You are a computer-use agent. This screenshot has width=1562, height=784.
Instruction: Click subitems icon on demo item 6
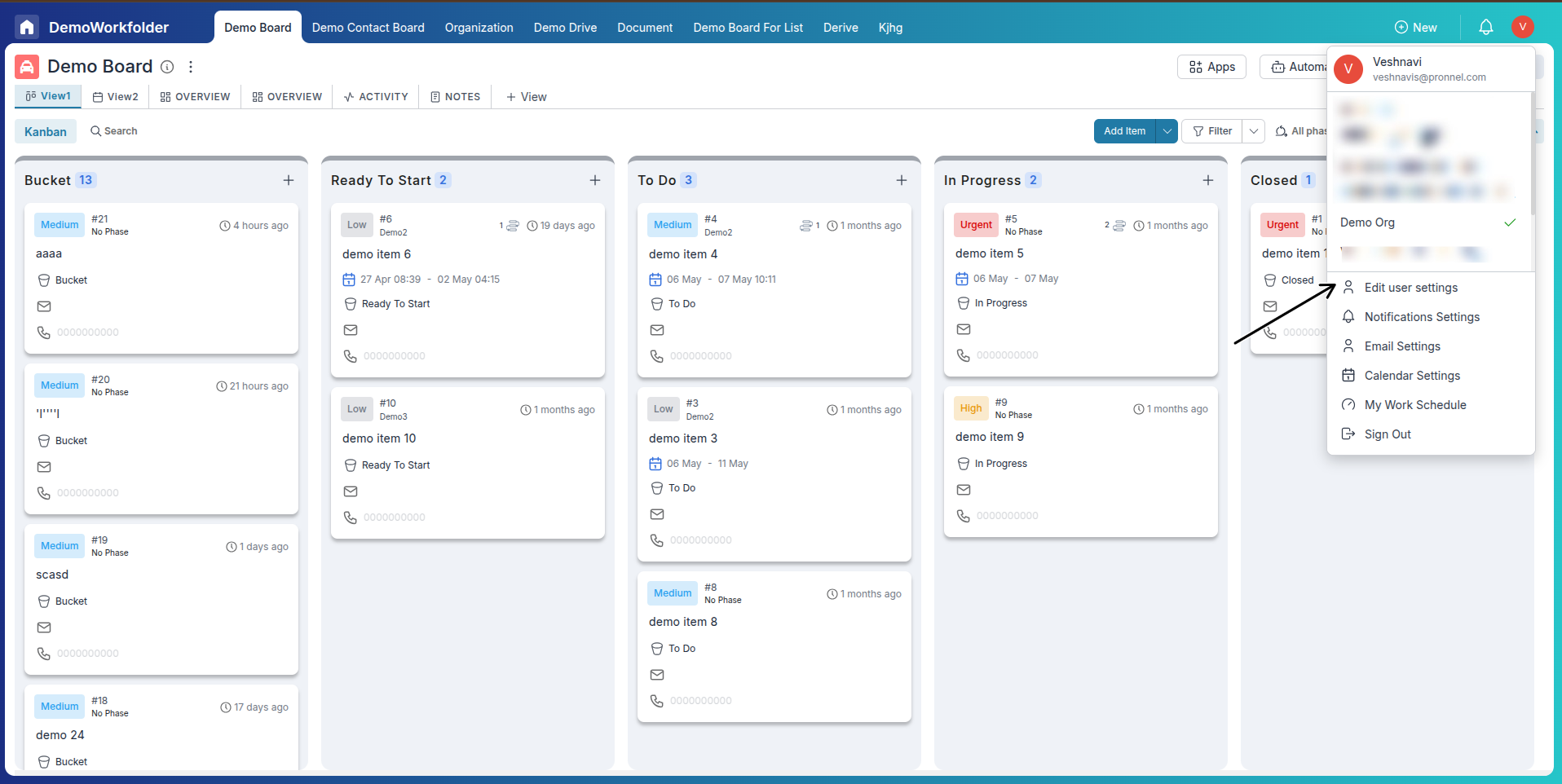click(513, 226)
